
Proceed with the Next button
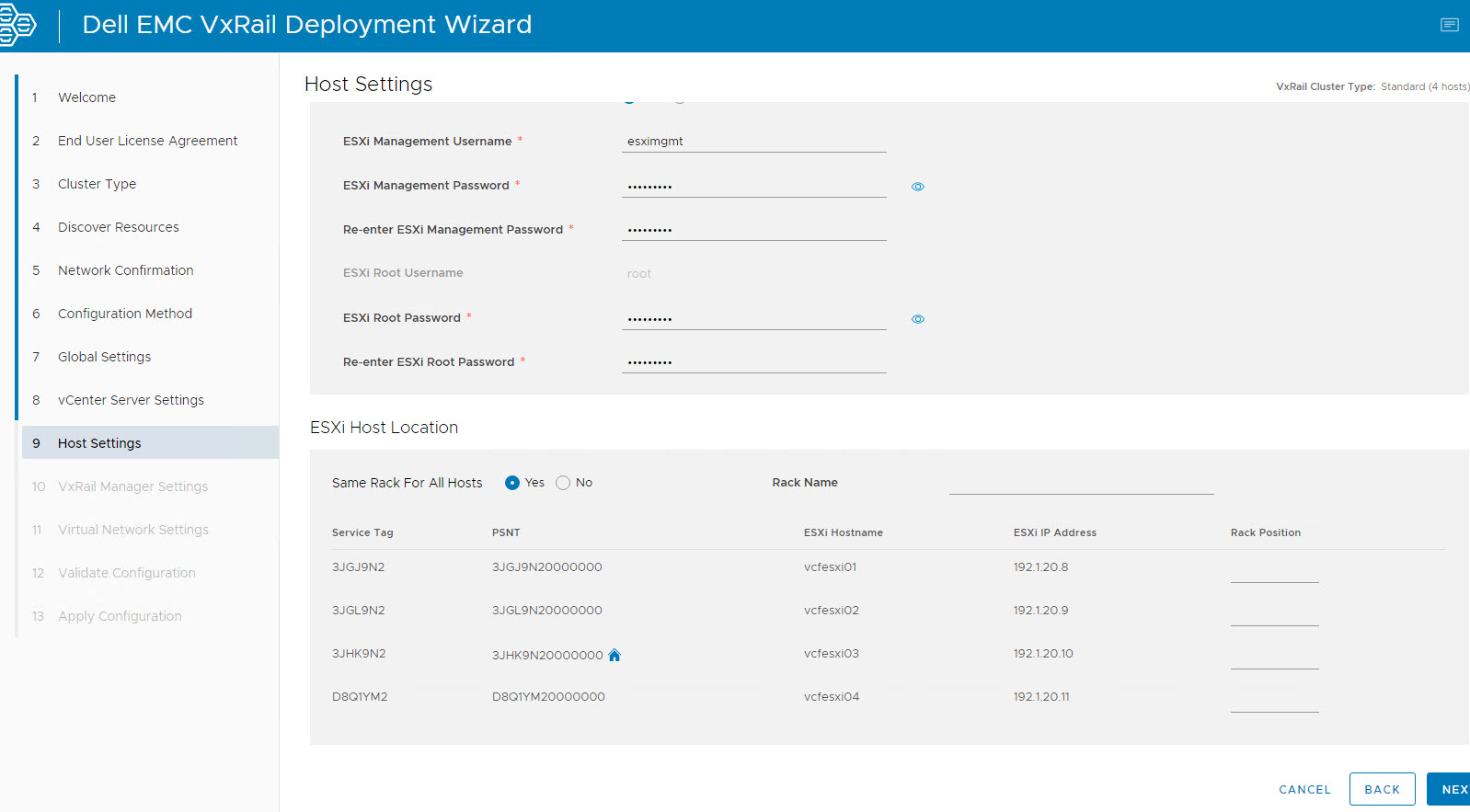point(1452,789)
